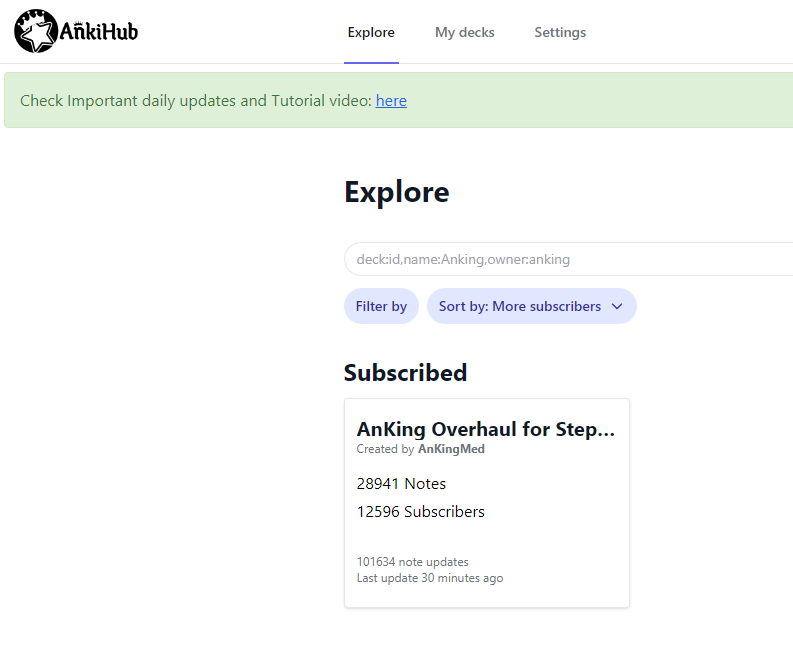Visit the AnKingMed creator profile
This screenshot has width=793, height=668.
451,449
